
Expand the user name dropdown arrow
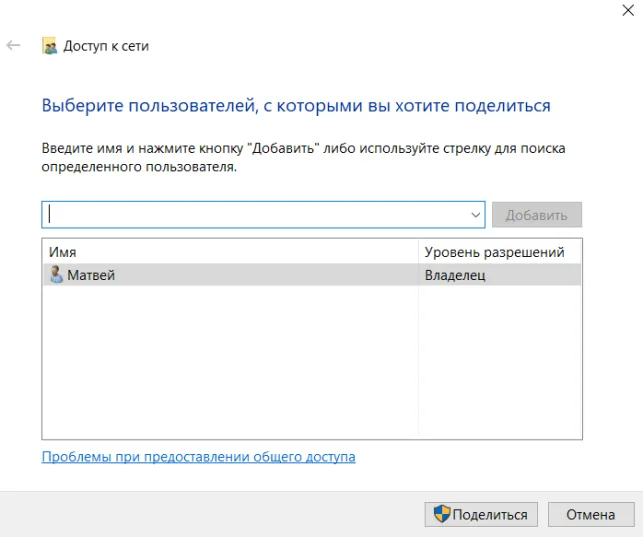coord(476,215)
